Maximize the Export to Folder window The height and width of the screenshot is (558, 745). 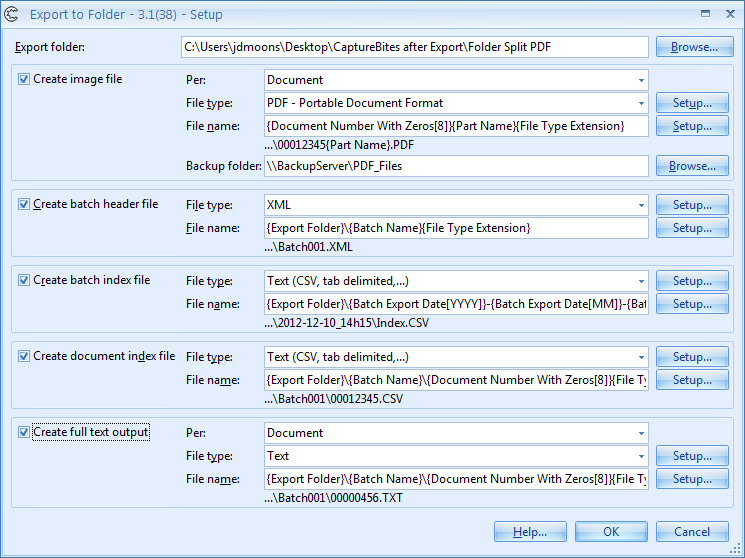(x=706, y=15)
